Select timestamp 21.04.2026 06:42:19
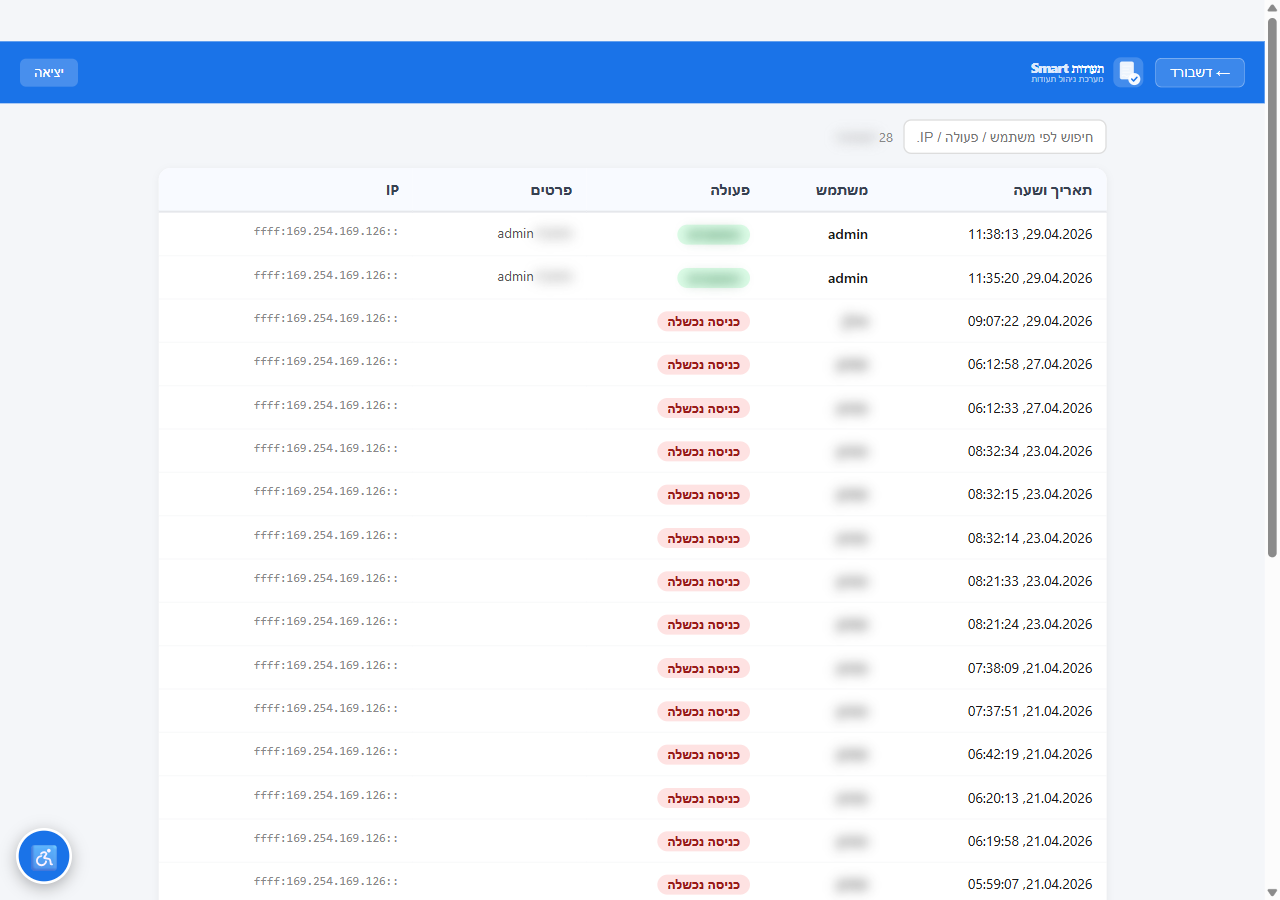The image size is (1280, 900). (x=1030, y=754)
